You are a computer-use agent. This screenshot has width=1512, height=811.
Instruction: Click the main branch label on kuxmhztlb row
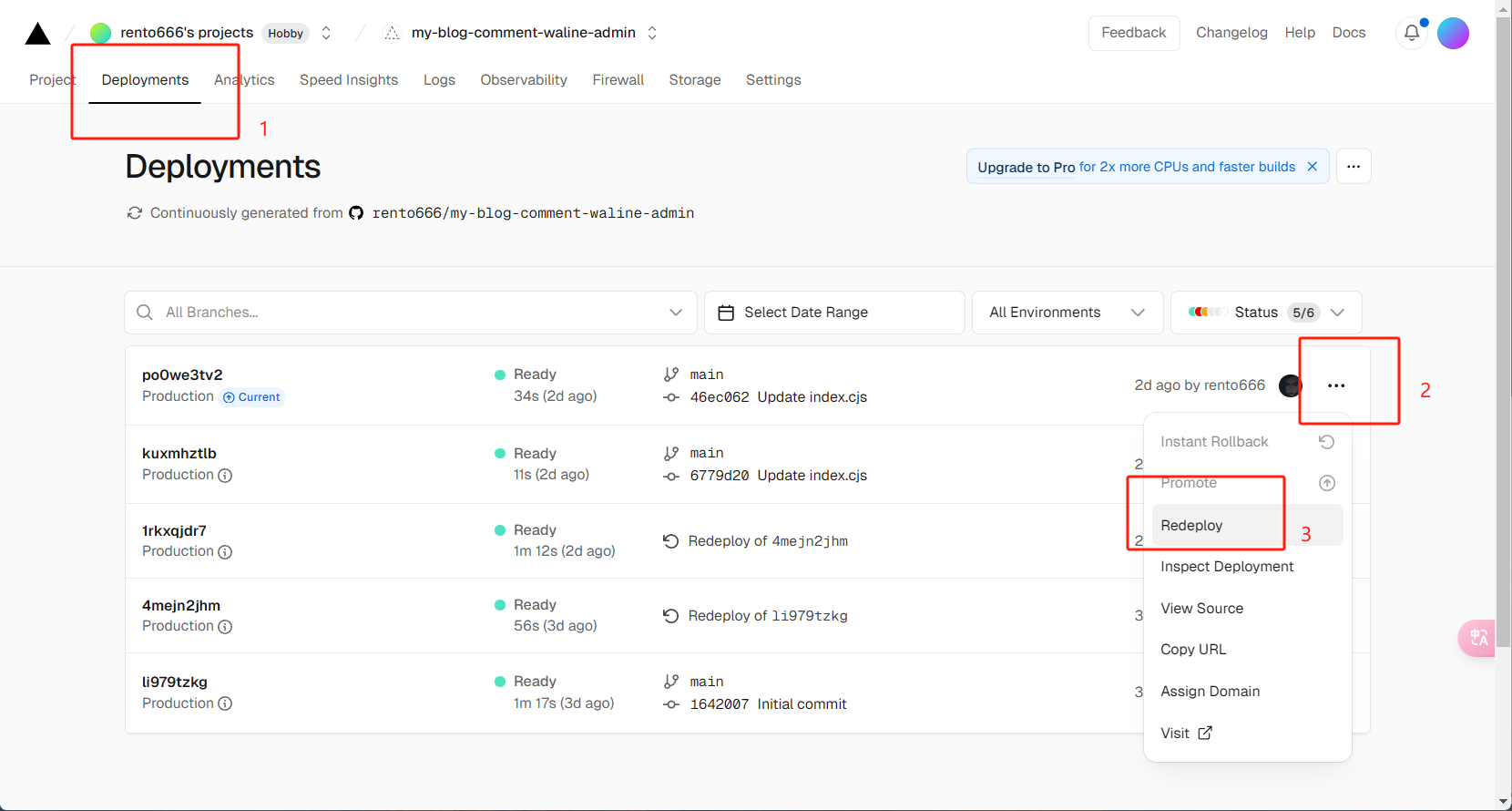pyautogui.click(x=707, y=453)
